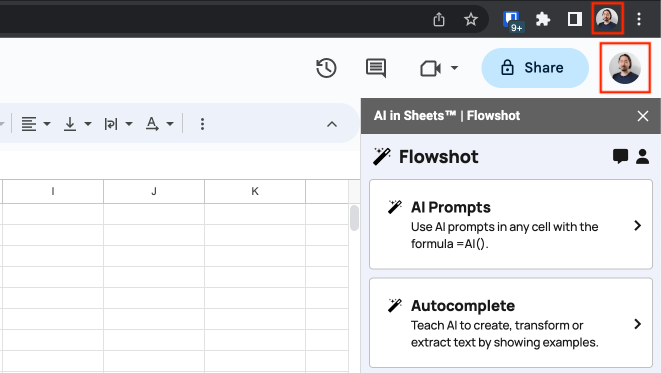
Task: Click the text wrapping icon
Action: [x=110, y=124]
